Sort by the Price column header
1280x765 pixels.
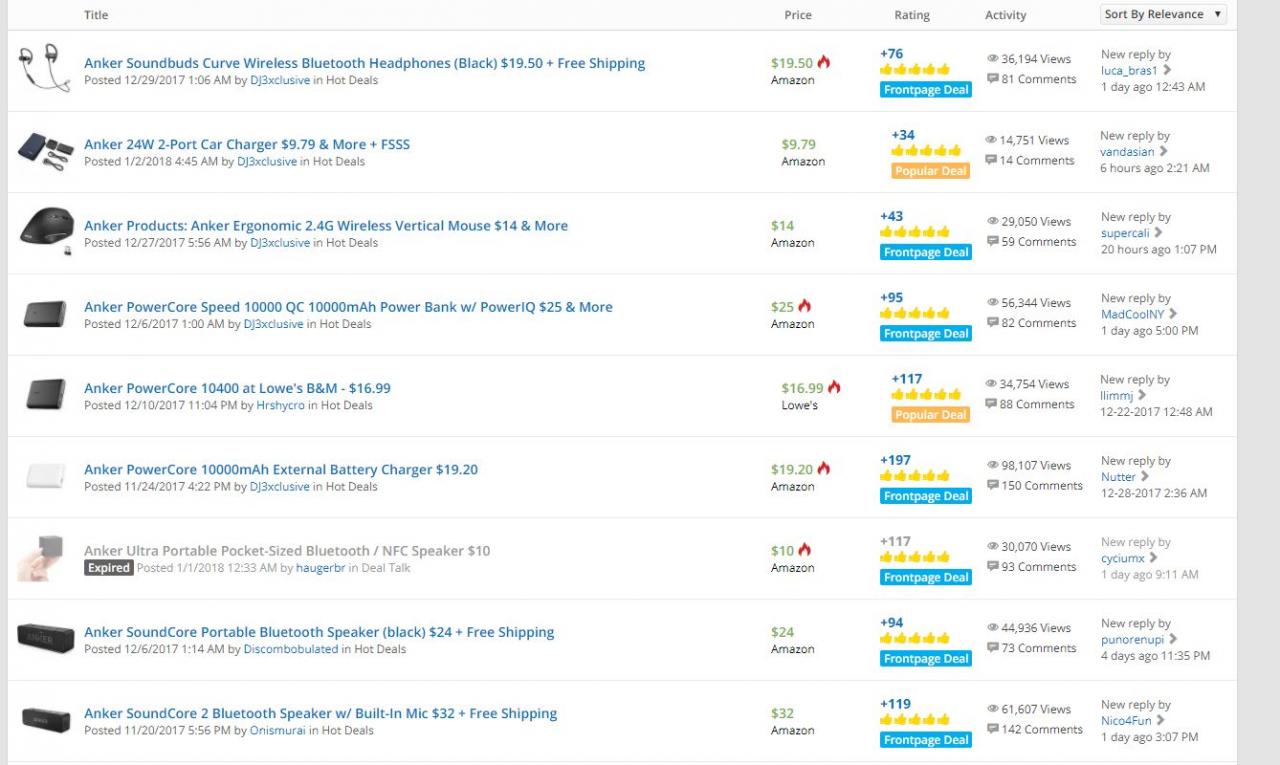click(x=798, y=15)
